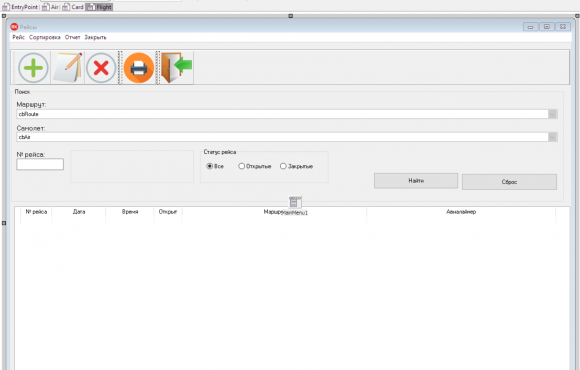Select the Закрытые radio button
580x370 pixels.
[x=283, y=166]
